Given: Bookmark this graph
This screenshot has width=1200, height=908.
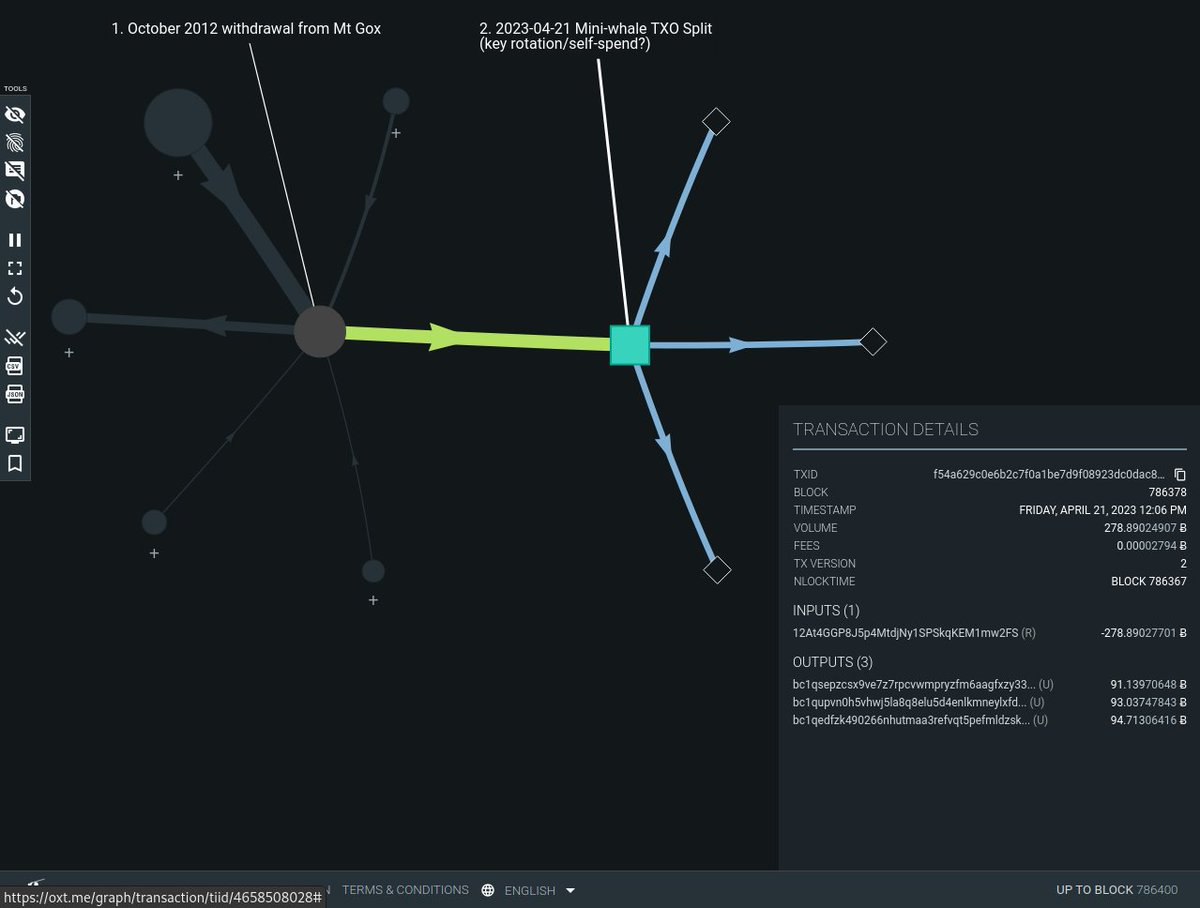Looking at the screenshot, I should click(15, 463).
